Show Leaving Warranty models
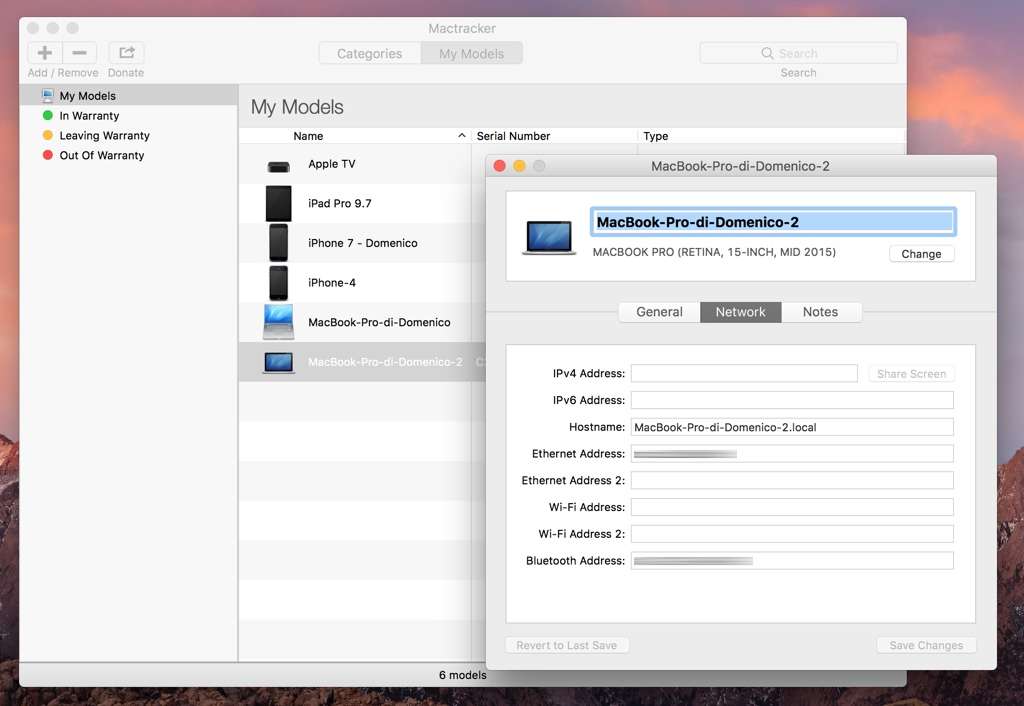Screen dimensions: 1024x706 pos(104,136)
